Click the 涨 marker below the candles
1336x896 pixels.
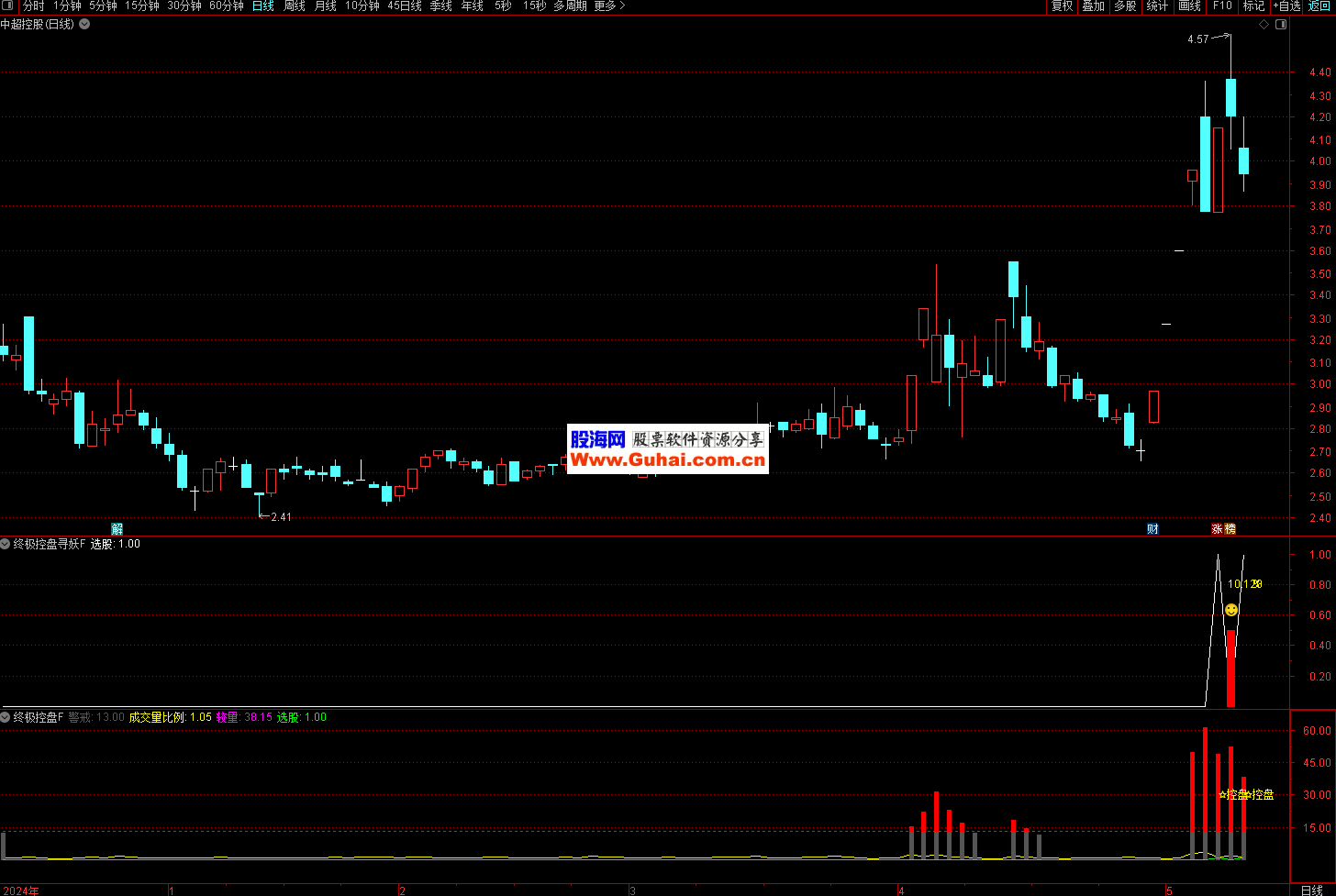coord(1217,529)
